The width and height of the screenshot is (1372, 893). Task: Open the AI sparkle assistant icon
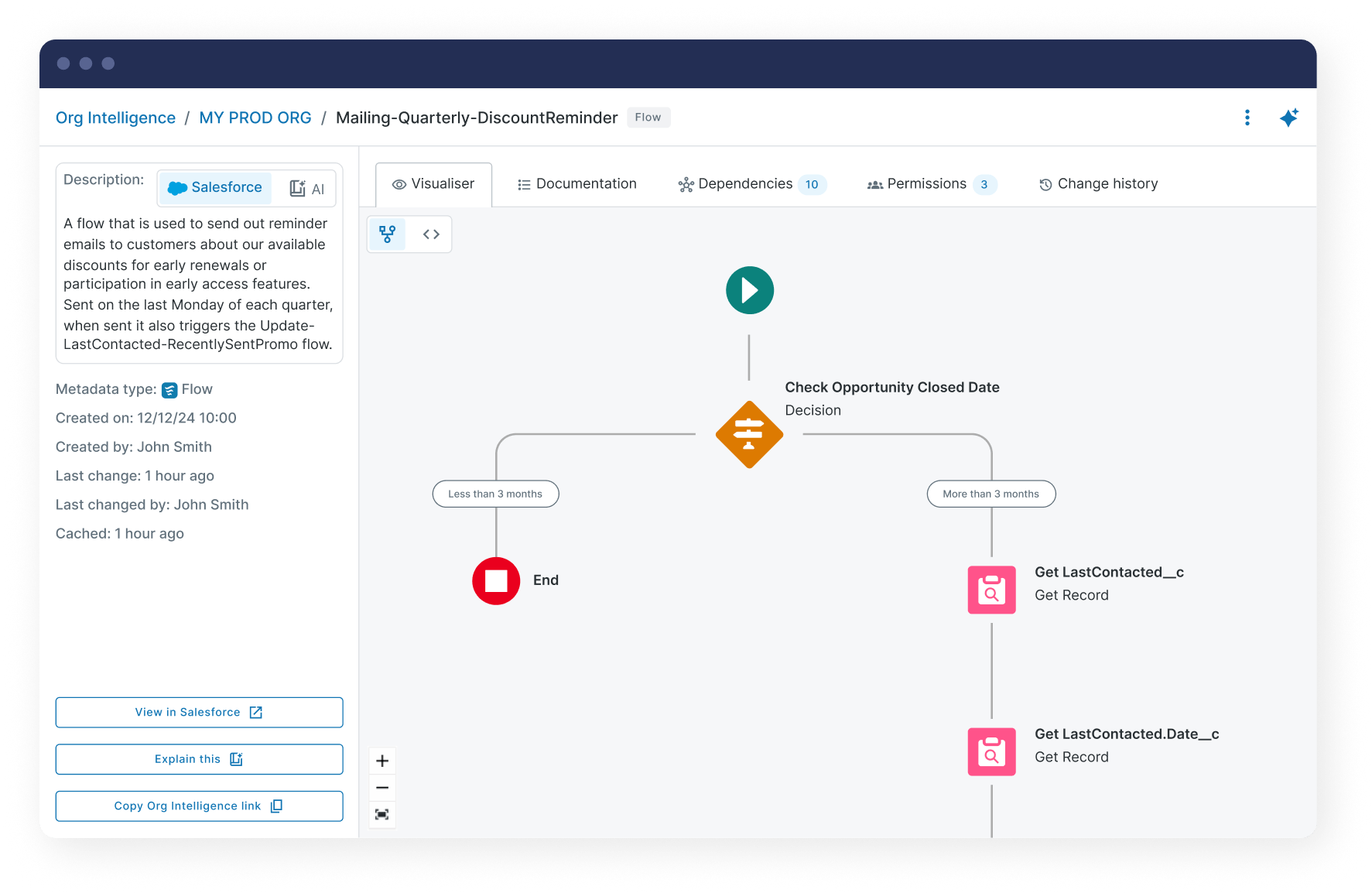[1288, 118]
